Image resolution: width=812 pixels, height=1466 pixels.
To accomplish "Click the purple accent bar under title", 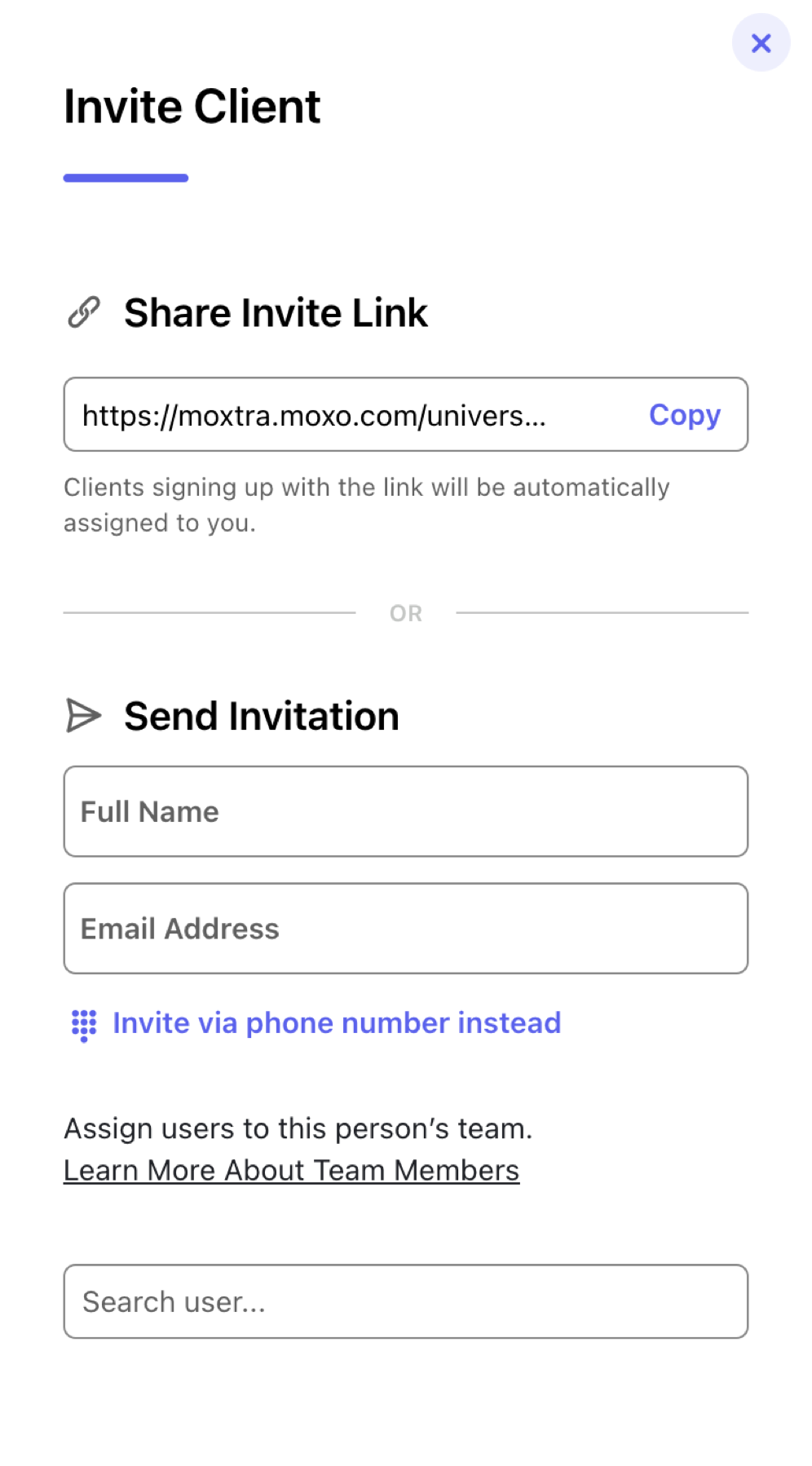I will 126,178.
